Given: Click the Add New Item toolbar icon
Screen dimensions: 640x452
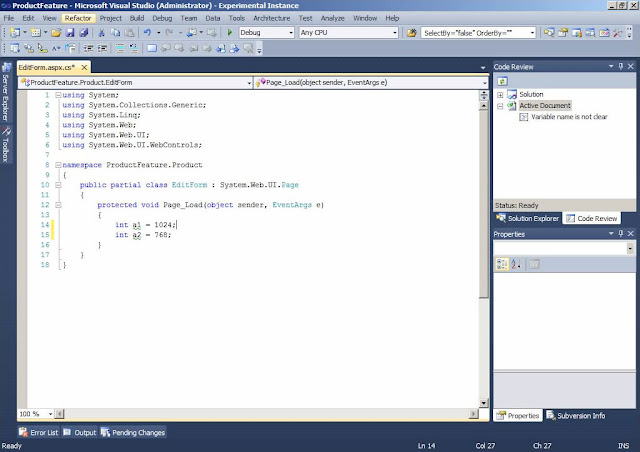Looking at the screenshot, I should tap(36, 33).
